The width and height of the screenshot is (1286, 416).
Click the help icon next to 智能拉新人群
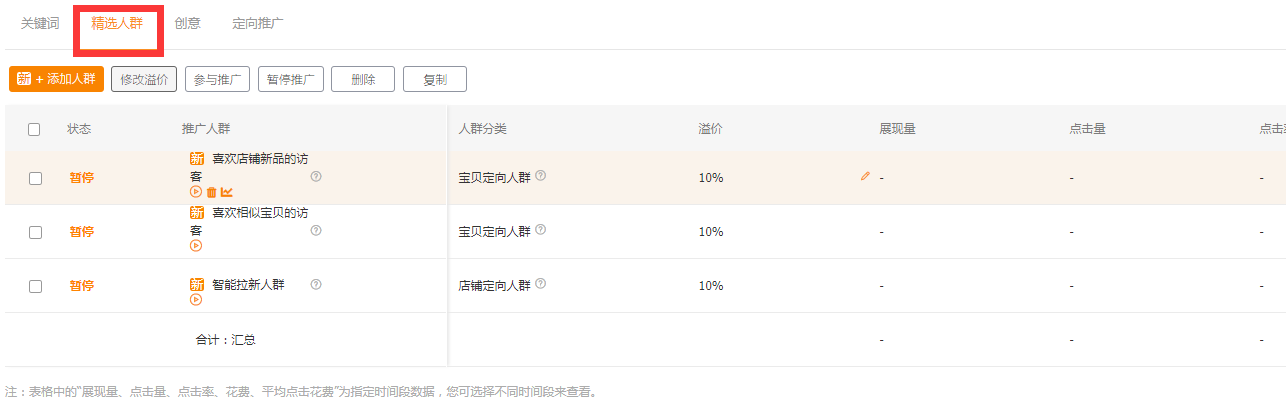[x=316, y=285]
